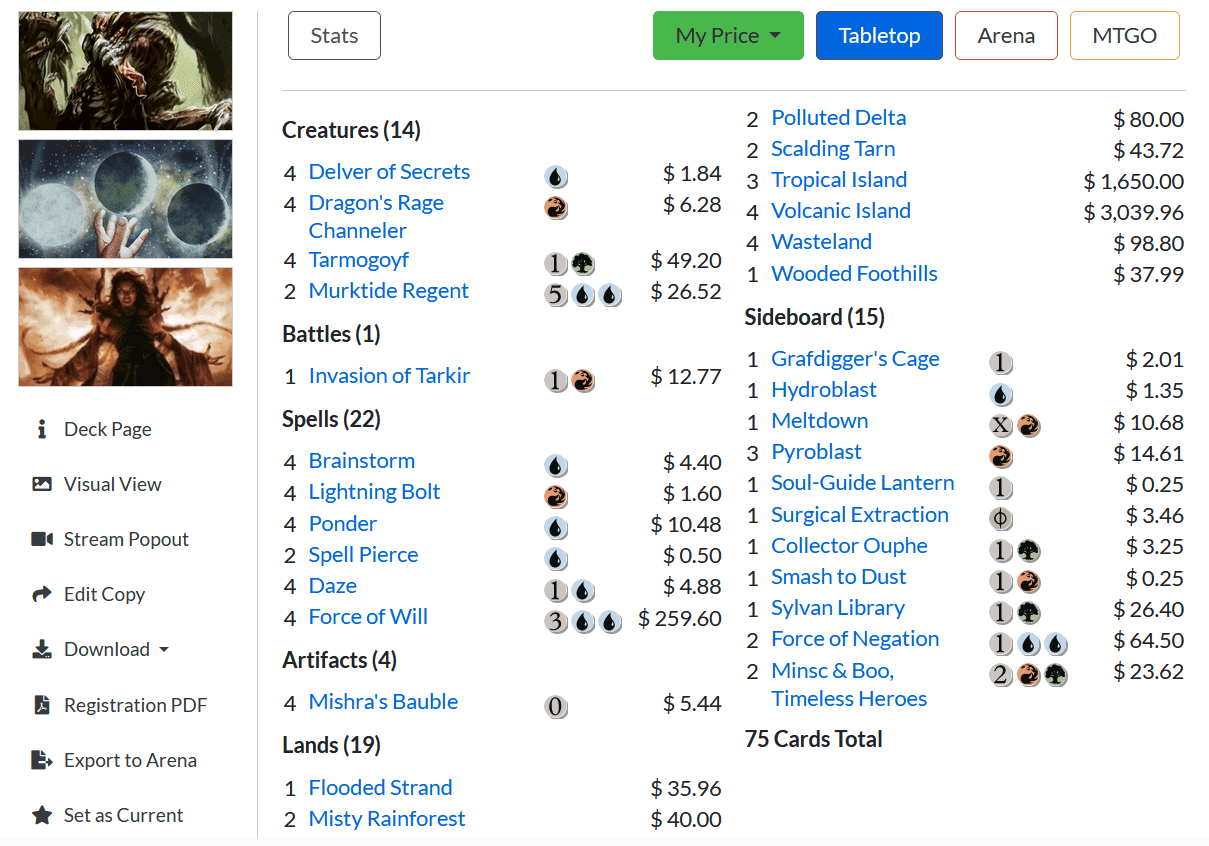Click the 75 Cards Total text
The height and width of the screenshot is (846, 1209).
click(x=814, y=740)
